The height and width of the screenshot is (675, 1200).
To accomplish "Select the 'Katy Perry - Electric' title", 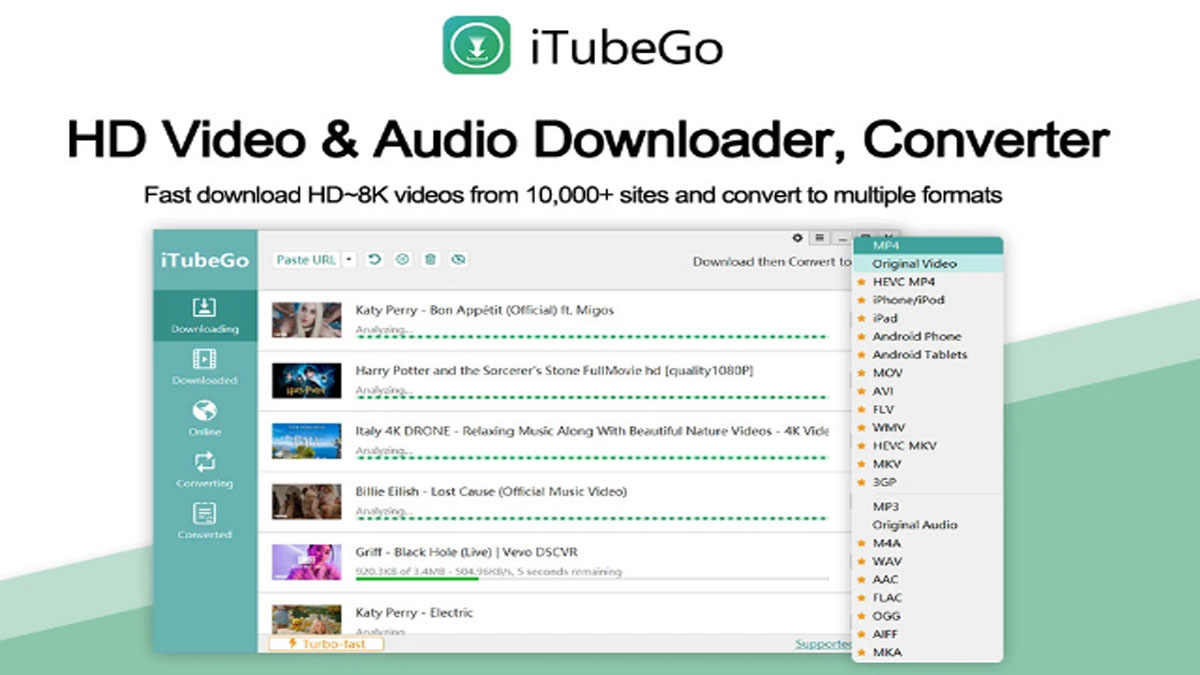I will (x=414, y=612).
